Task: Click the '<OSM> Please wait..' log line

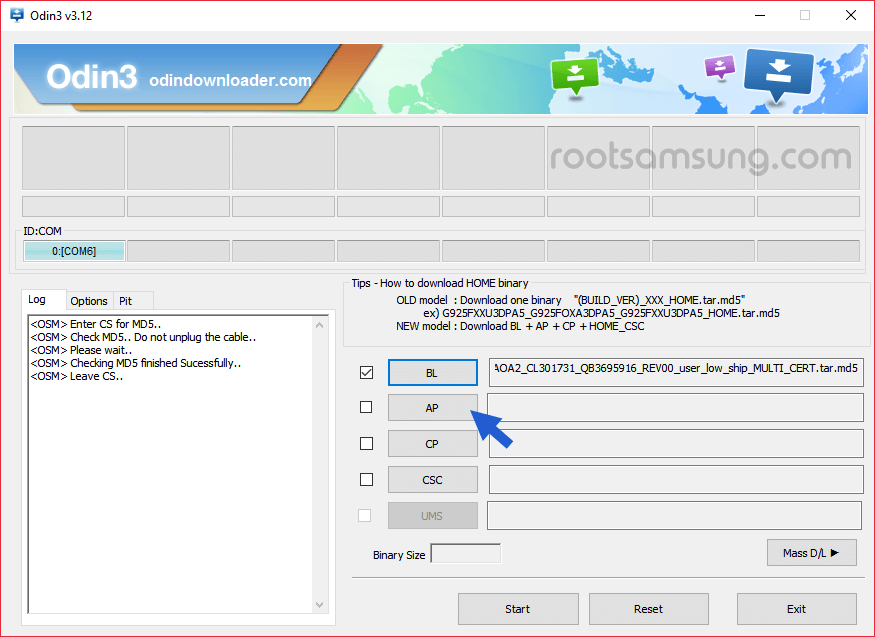Action: tap(81, 350)
